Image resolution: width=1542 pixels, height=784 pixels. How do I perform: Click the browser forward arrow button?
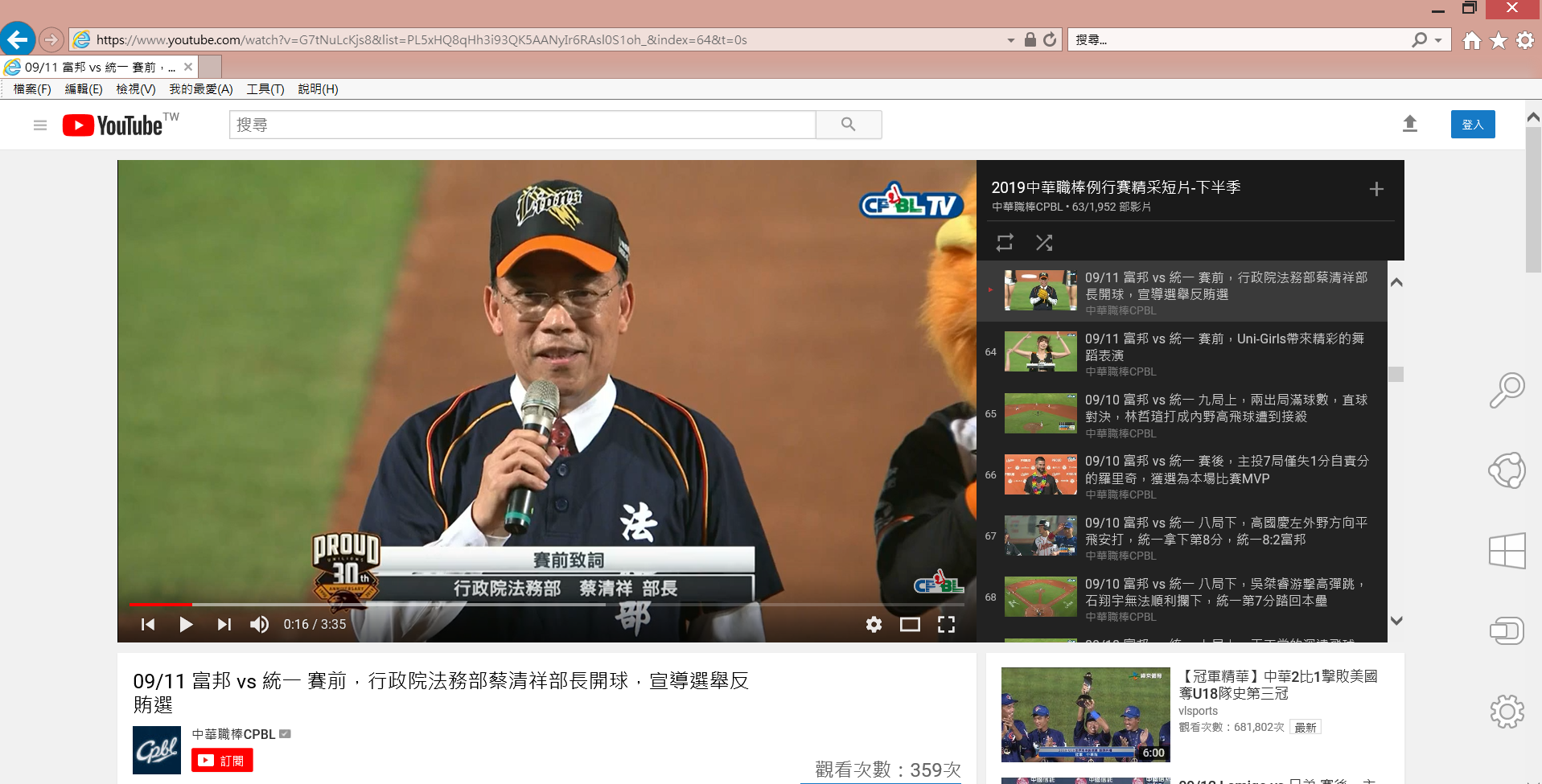(51, 39)
